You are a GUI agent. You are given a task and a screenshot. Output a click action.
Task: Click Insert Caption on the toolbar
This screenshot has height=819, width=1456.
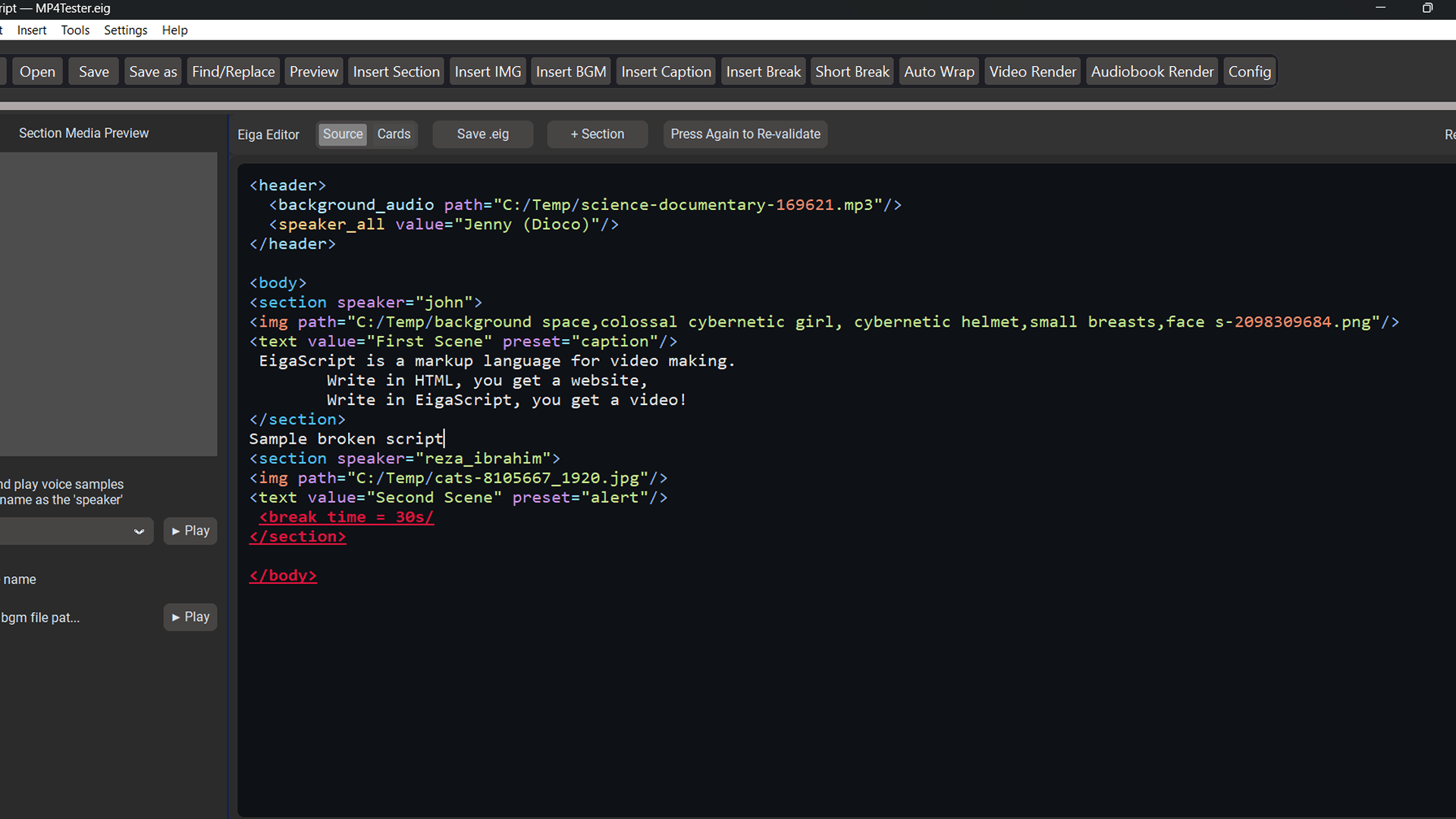pyautogui.click(x=665, y=71)
